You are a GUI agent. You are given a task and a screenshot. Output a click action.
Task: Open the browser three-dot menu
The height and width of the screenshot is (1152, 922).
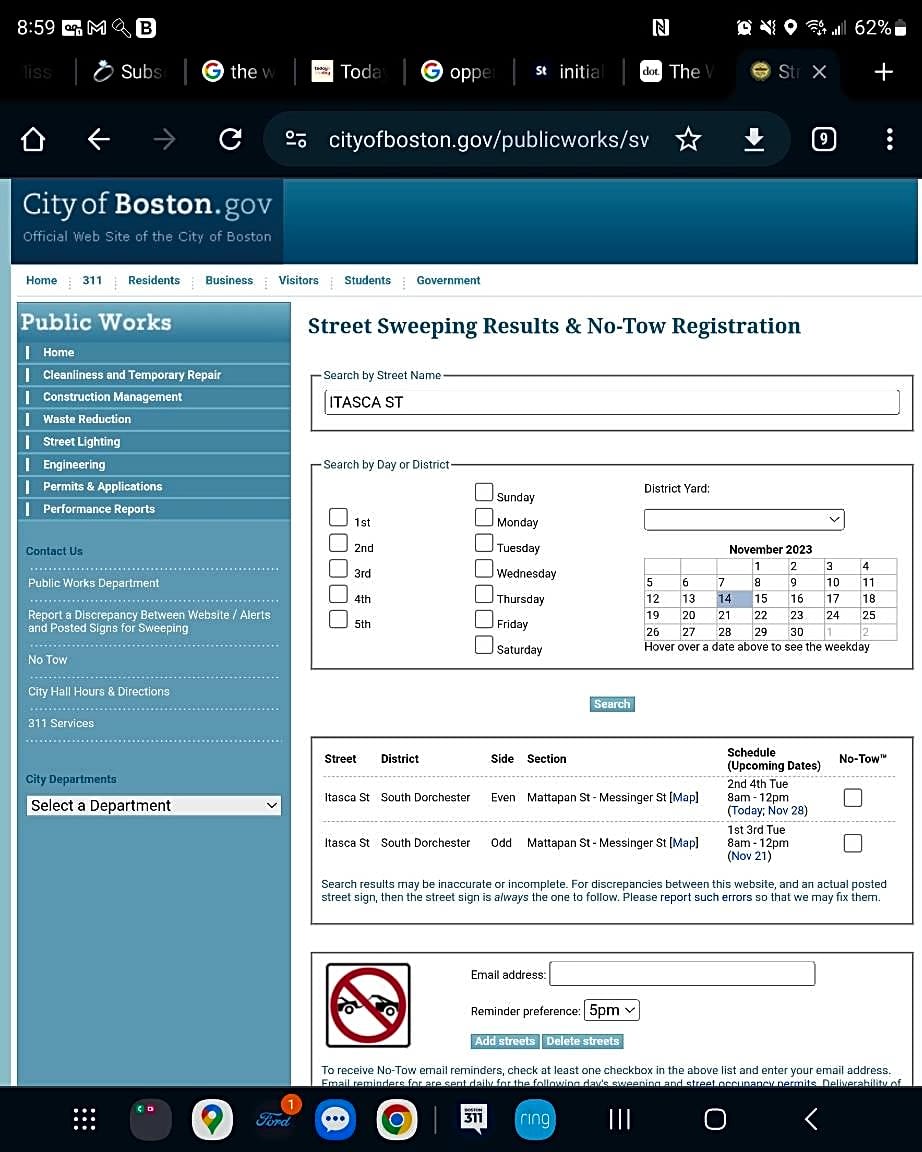pos(890,139)
